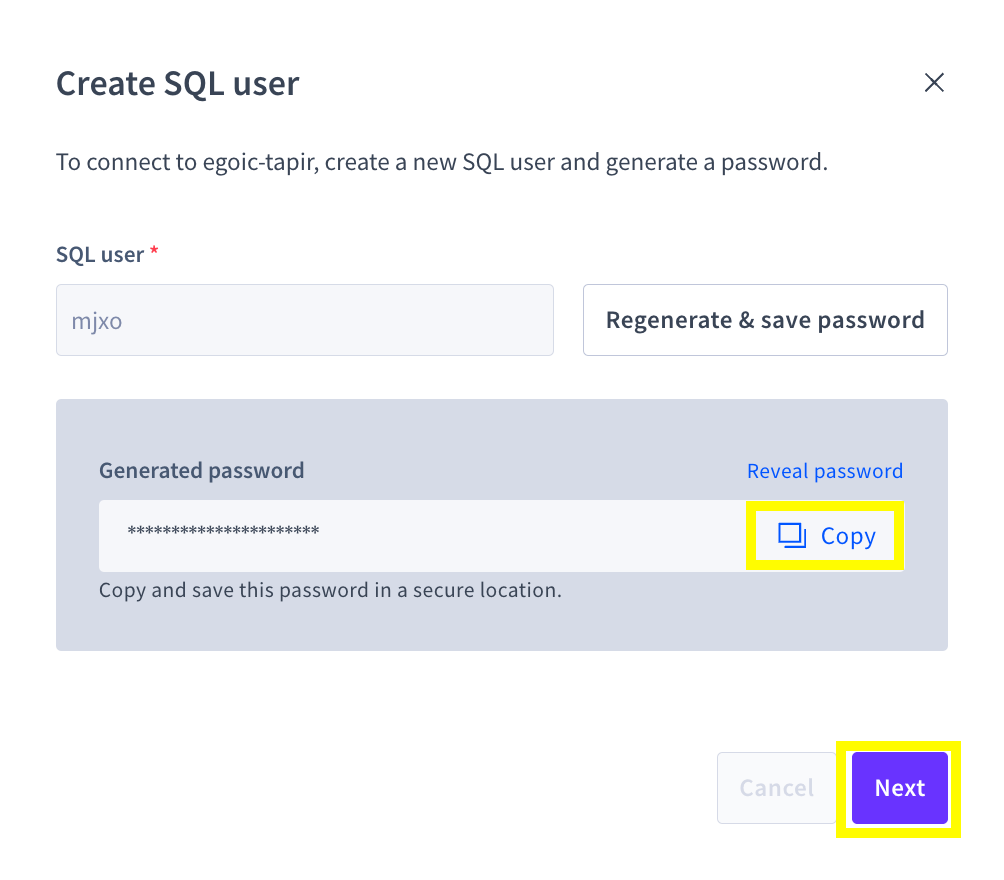Click the "Create SQL user" dialog title

tap(177, 83)
